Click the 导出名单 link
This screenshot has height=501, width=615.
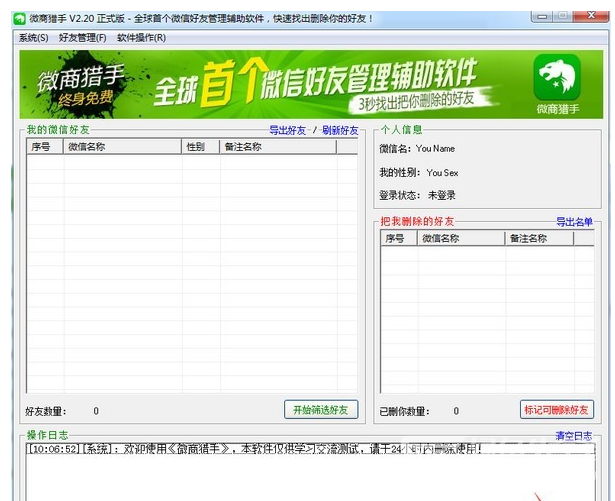click(x=574, y=222)
